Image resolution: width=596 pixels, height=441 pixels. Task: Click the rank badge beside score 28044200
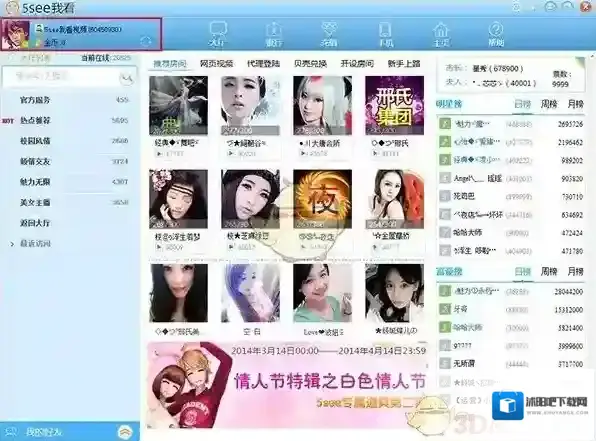[445, 291]
